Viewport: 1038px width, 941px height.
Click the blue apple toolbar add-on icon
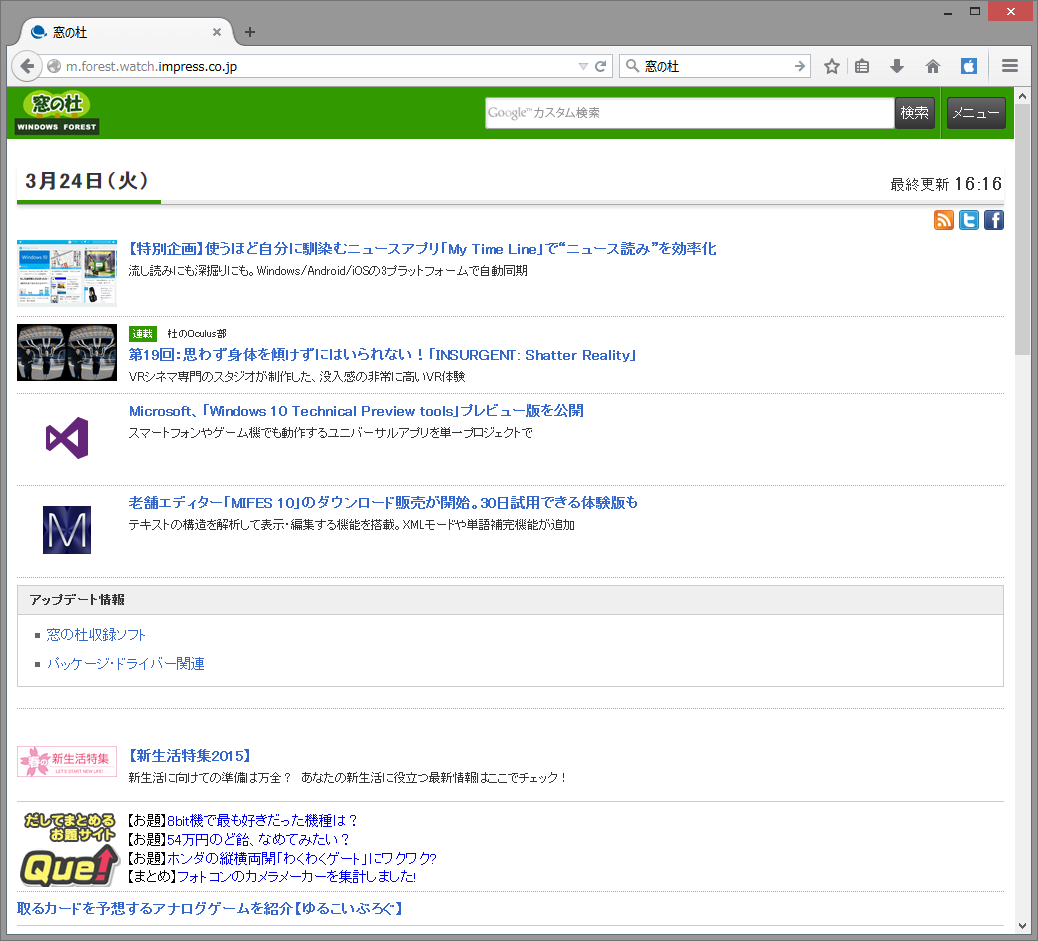tap(968, 66)
